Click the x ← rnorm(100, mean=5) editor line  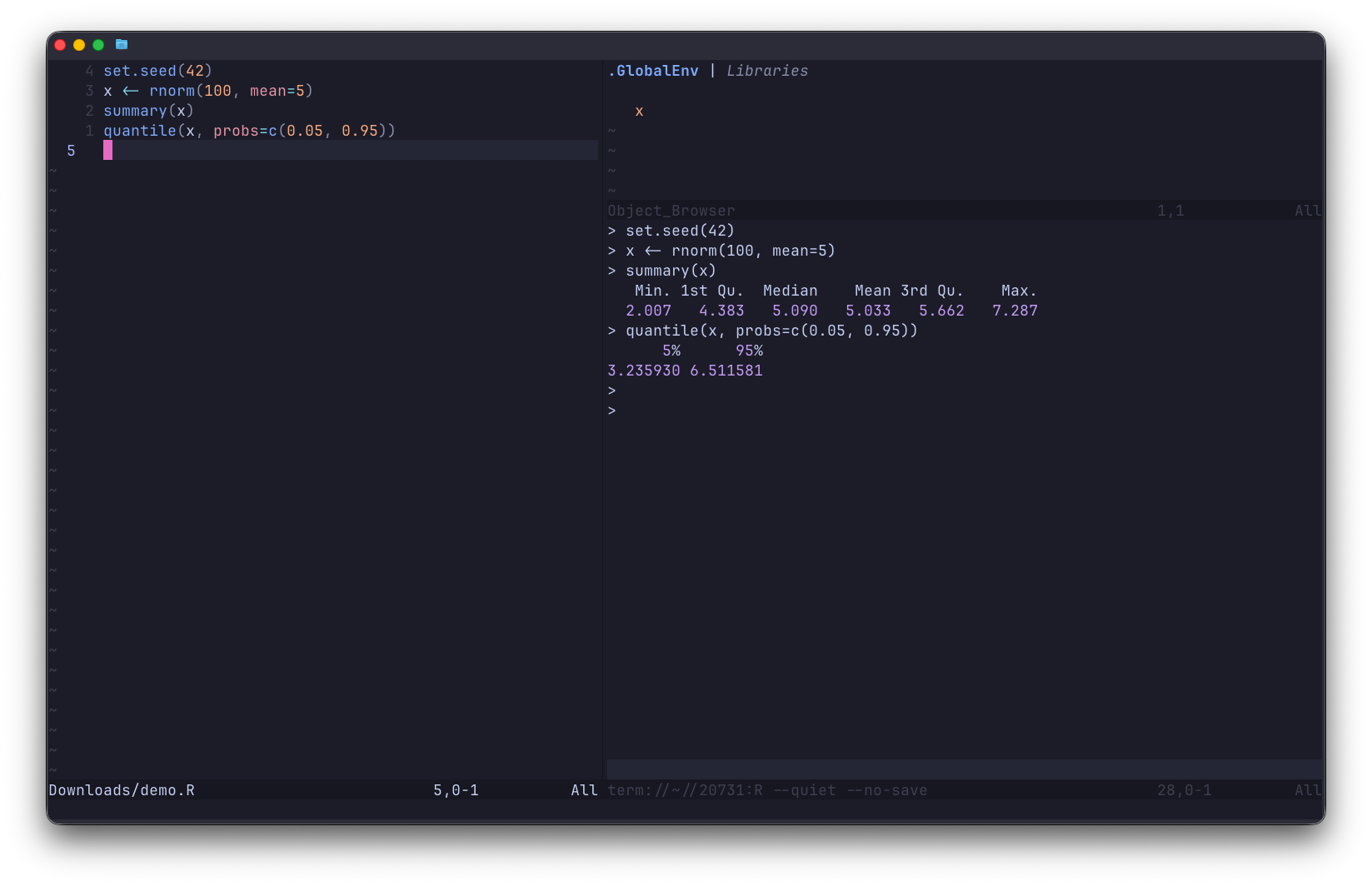point(208,91)
